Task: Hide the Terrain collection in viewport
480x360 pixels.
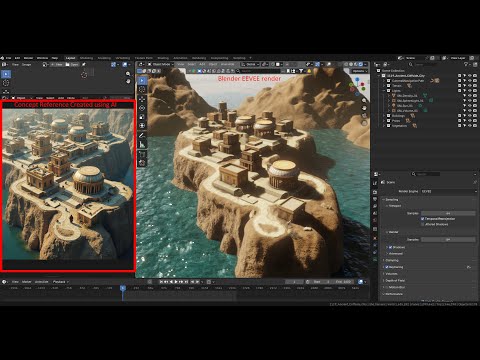Action: point(470,86)
